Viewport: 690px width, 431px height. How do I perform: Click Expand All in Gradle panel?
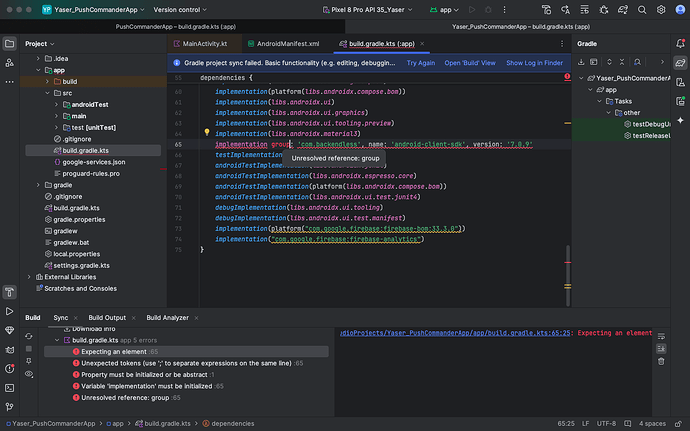point(609,62)
